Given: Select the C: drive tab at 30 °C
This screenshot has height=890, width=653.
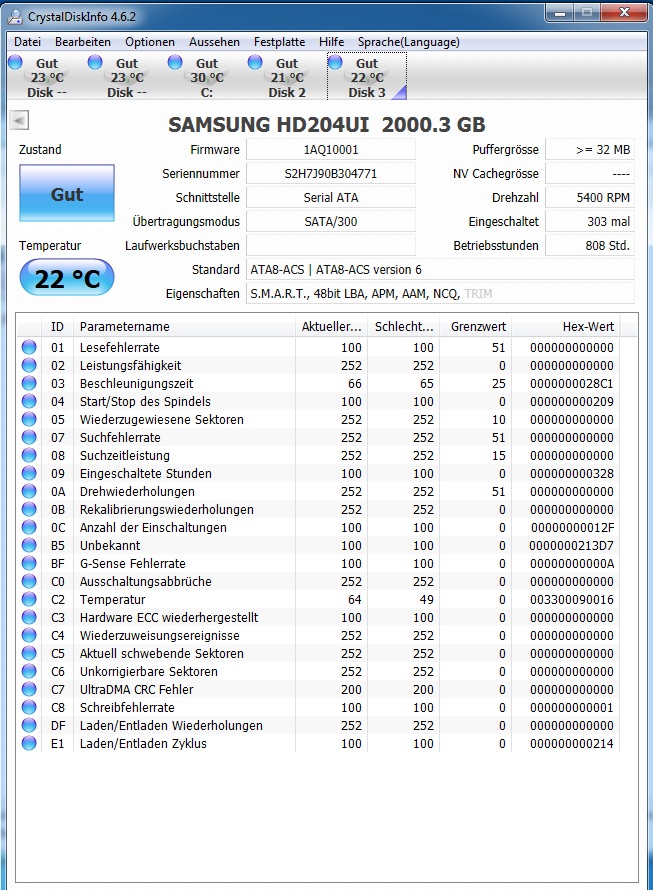Looking at the screenshot, I should (207, 77).
